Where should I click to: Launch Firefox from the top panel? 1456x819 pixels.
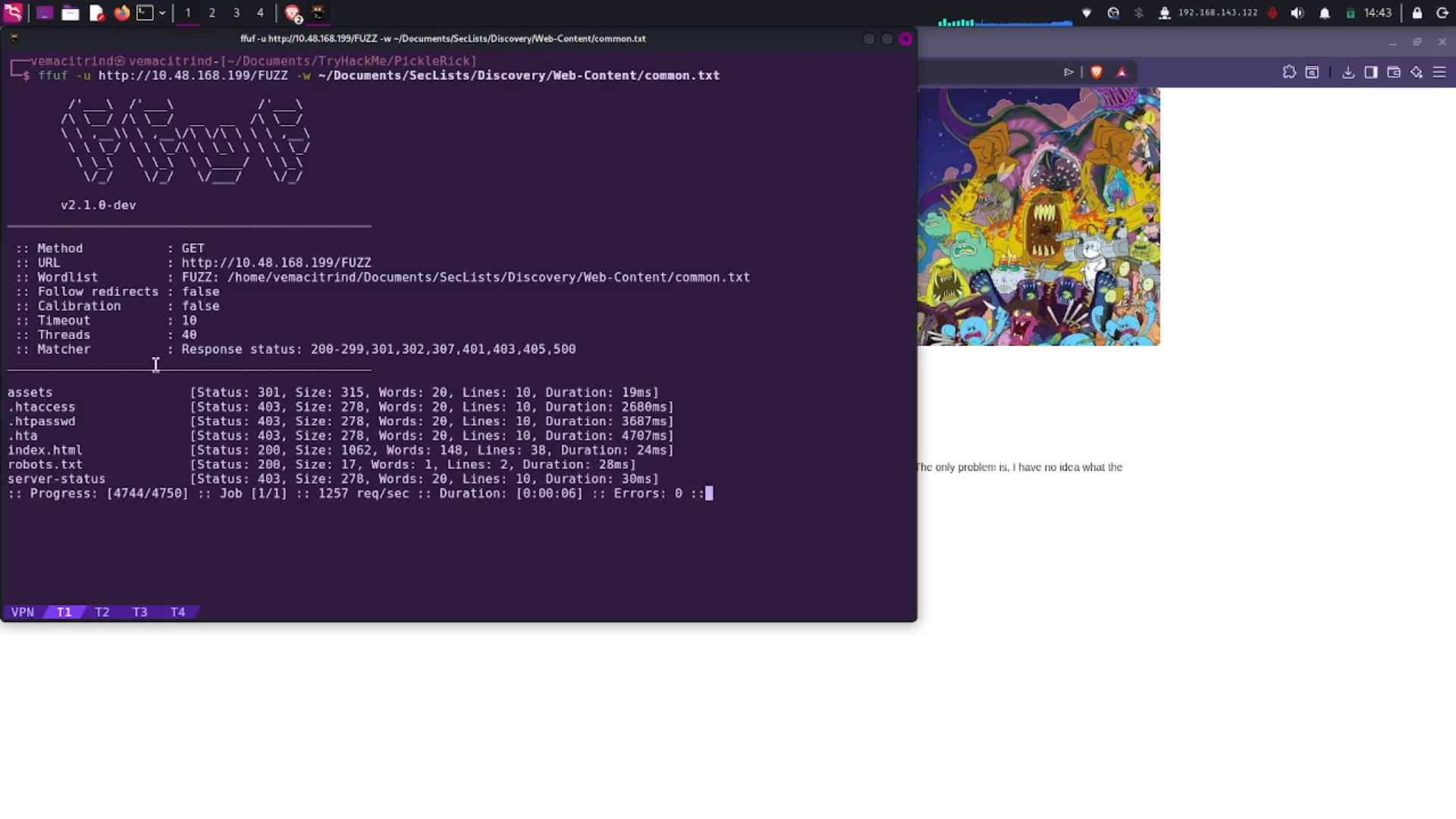121,13
